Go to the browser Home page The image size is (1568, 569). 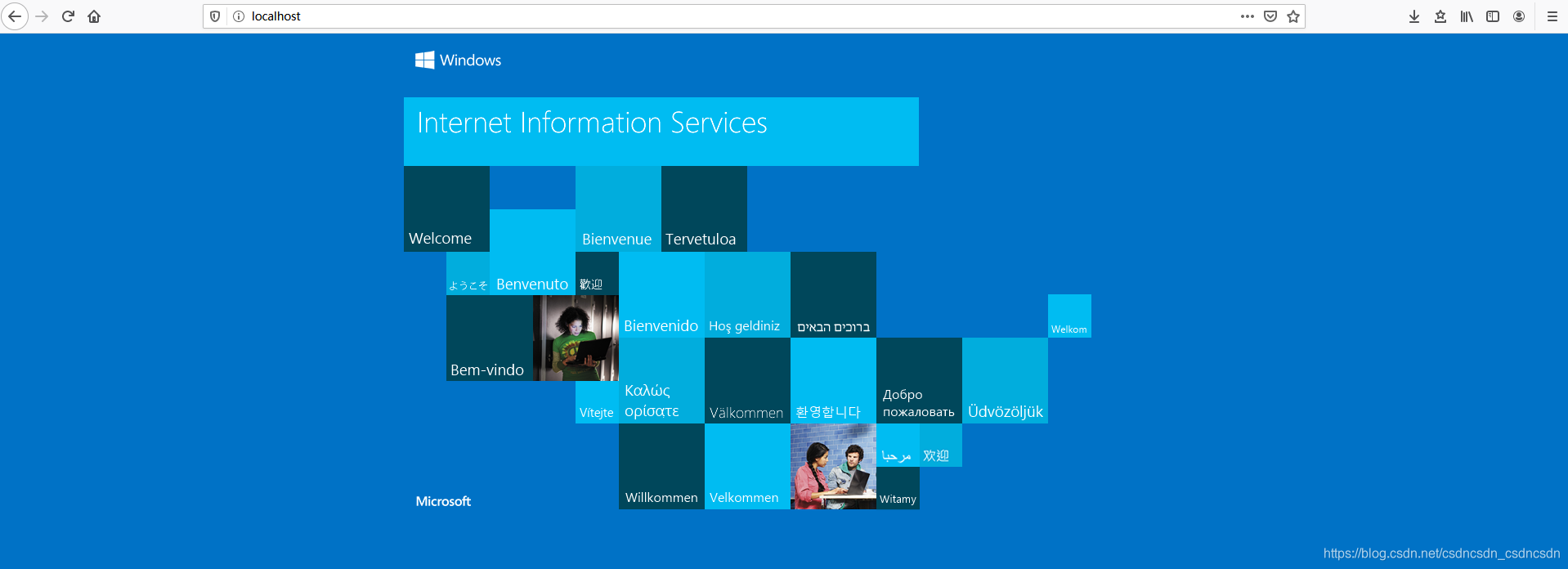pyautogui.click(x=94, y=16)
